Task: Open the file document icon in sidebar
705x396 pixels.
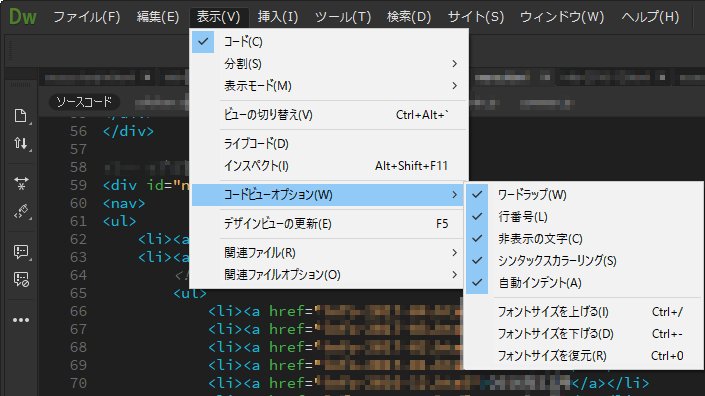Action: 21,116
